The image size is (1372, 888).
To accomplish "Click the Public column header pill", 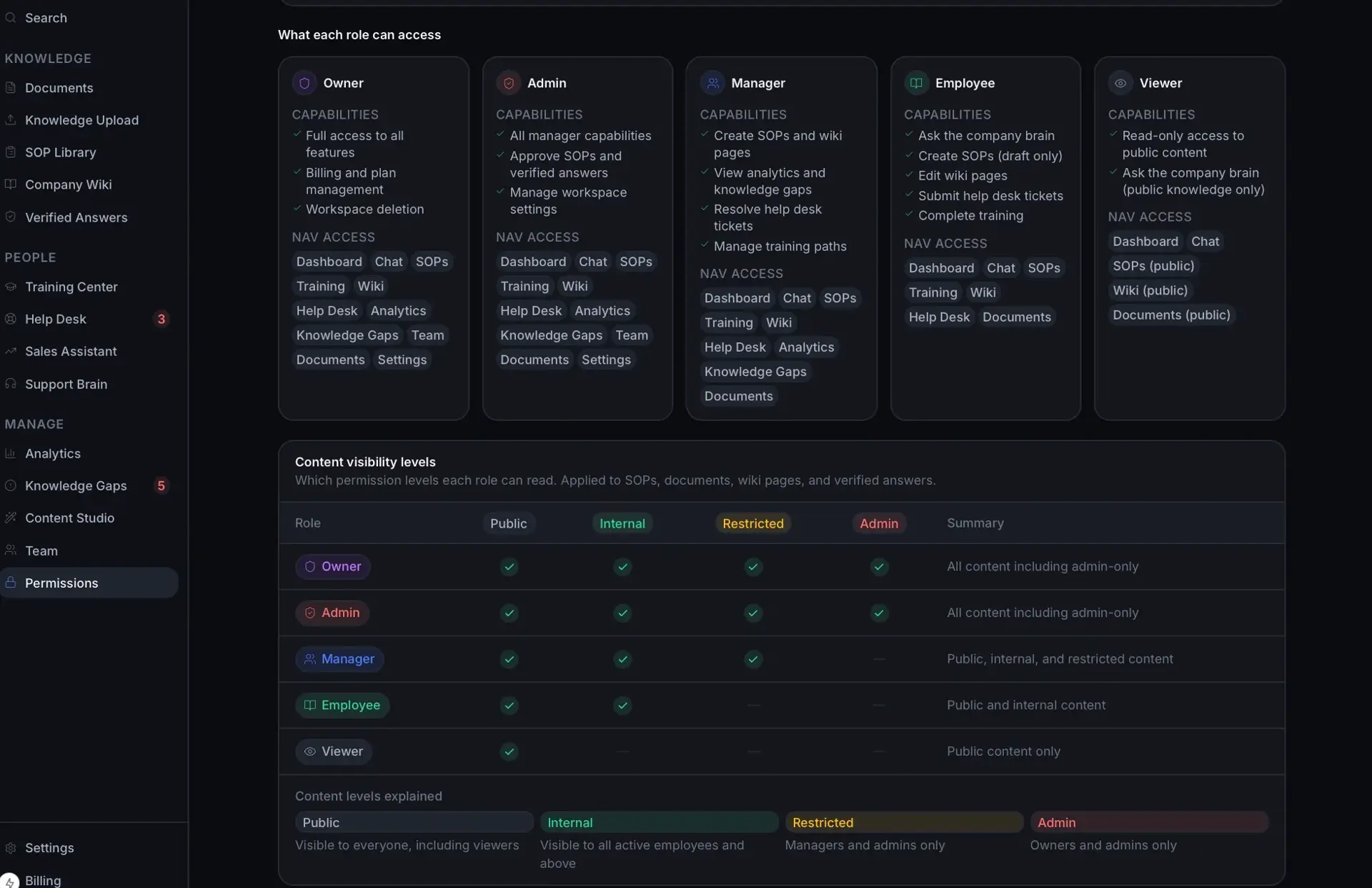I will [509, 523].
